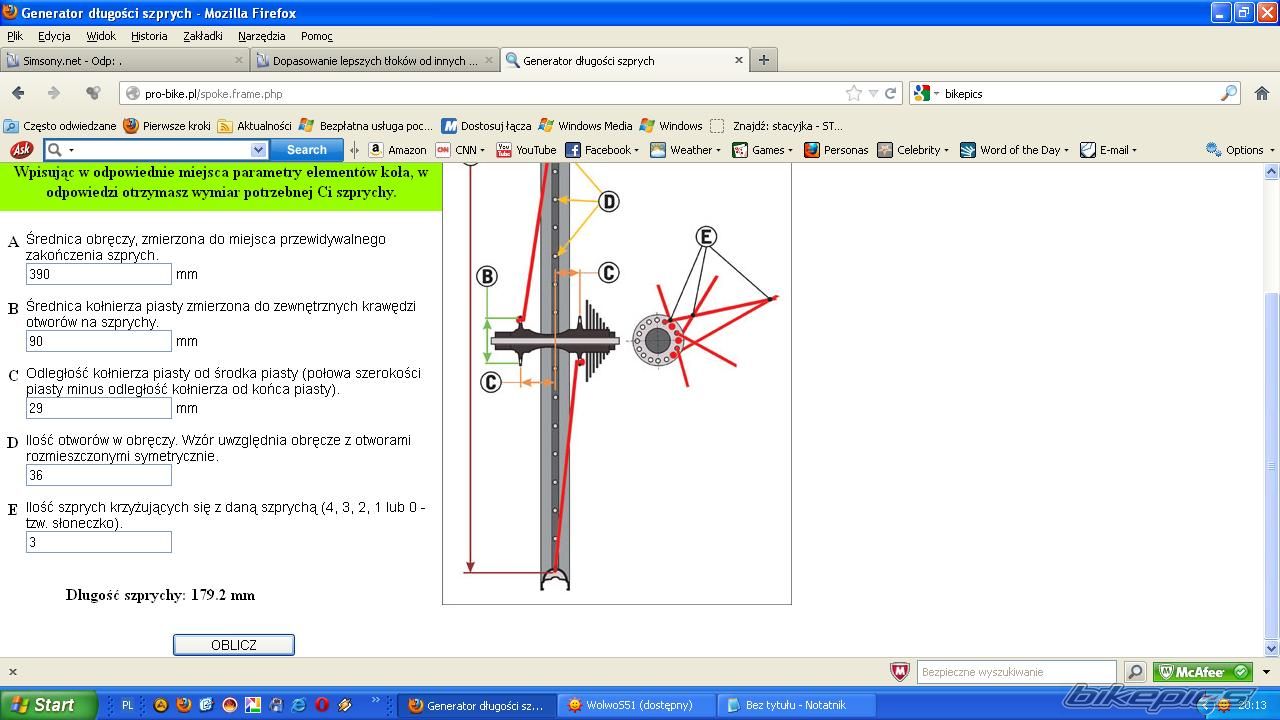Click the Firefox back arrow button
1280x720 pixels.
click(18, 93)
